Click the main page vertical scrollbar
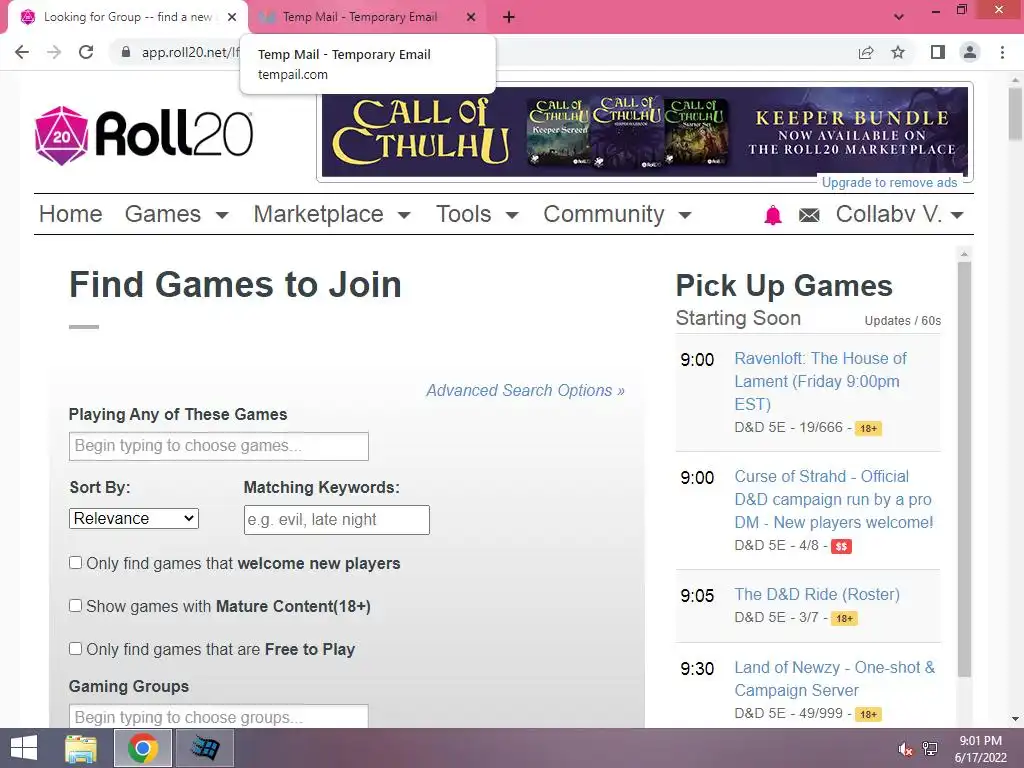Image resolution: width=1024 pixels, height=768 pixels. click(1015, 114)
